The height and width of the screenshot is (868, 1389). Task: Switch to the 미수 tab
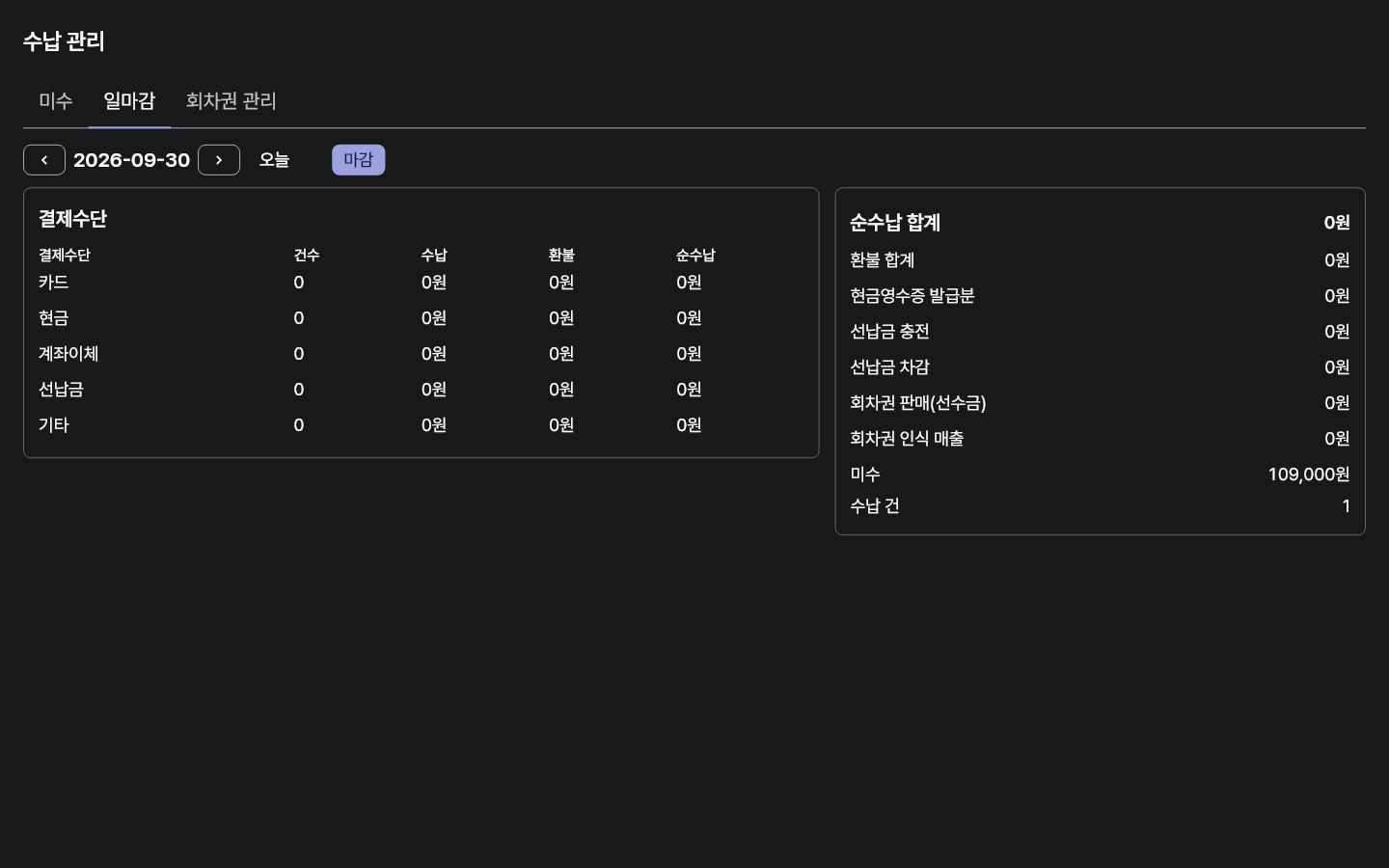[x=56, y=101]
